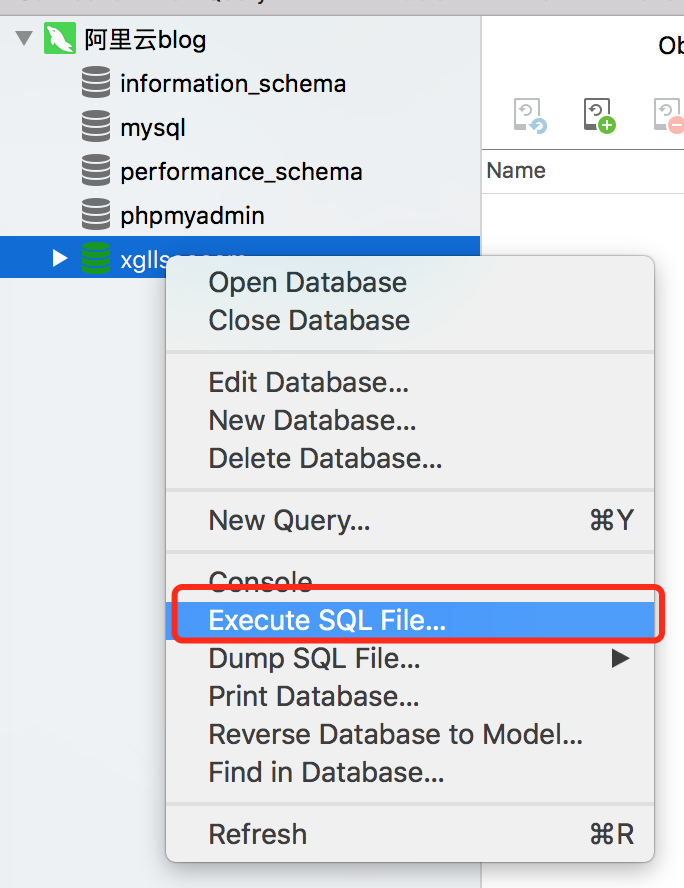Click the delete backup minus icon

tap(669, 116)
